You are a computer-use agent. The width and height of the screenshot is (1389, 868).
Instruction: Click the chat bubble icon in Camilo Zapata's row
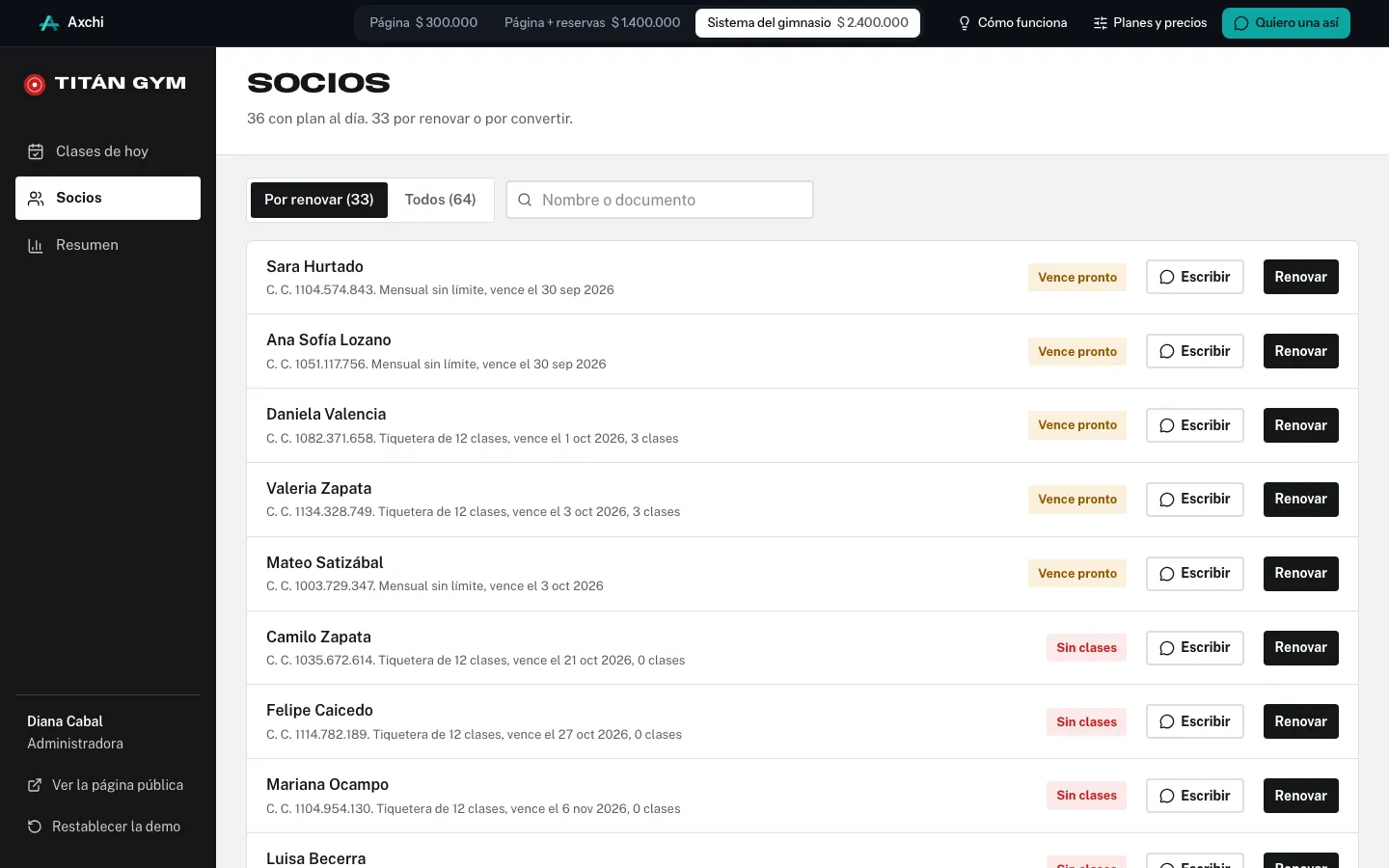(1167, 648)
